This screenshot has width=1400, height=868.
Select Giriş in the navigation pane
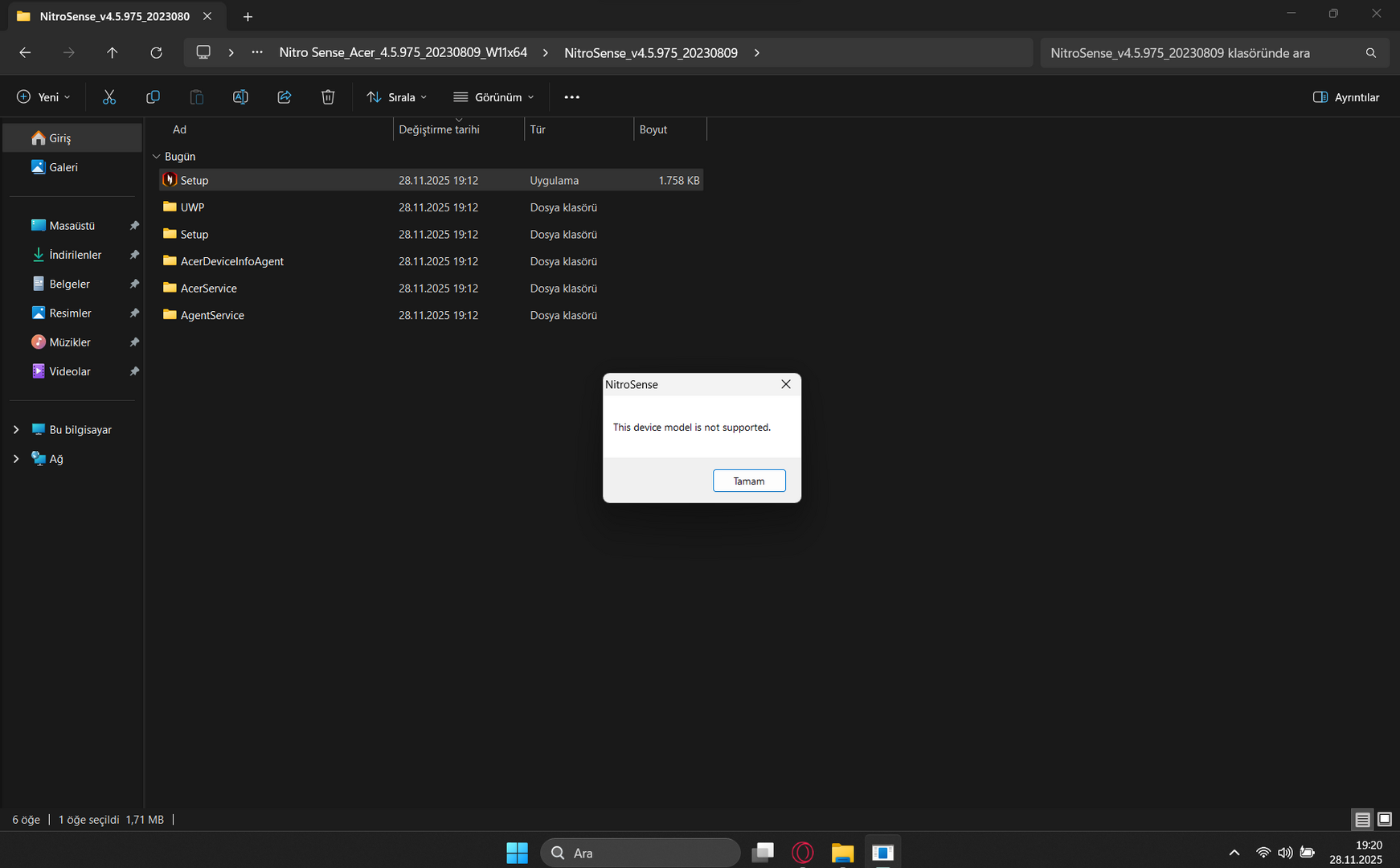73,138
